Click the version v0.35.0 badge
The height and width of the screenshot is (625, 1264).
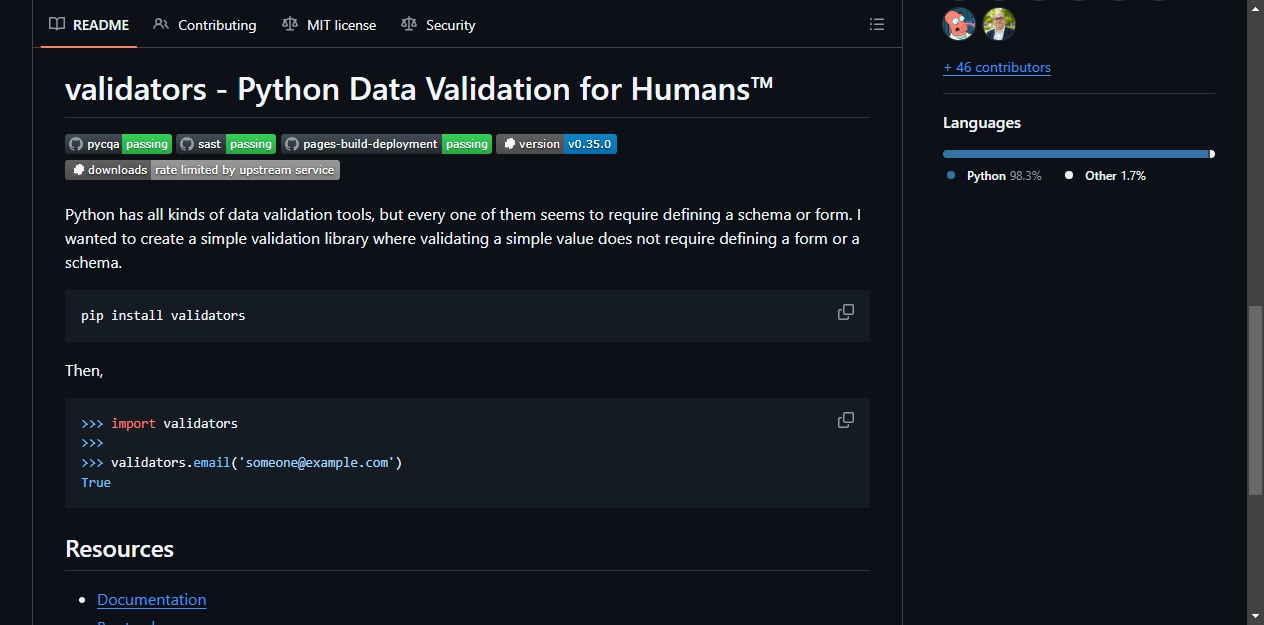click(x=556, y=144)
